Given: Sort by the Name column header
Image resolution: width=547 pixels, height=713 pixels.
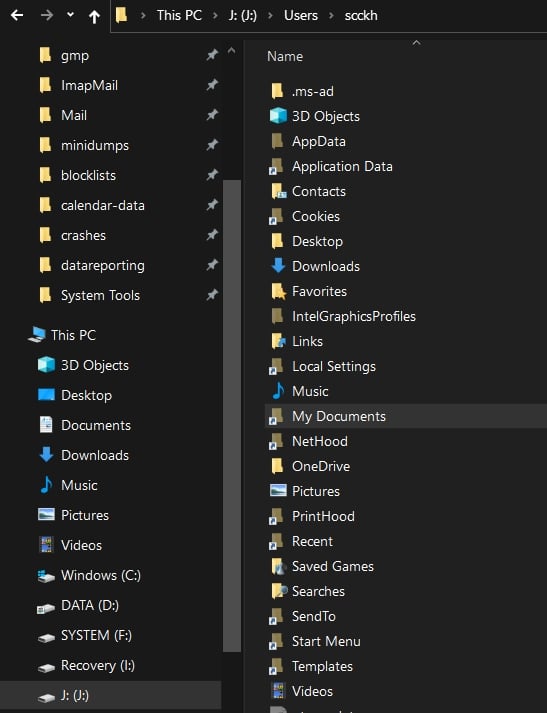Looking at the screenshot, I should (285, 56).
